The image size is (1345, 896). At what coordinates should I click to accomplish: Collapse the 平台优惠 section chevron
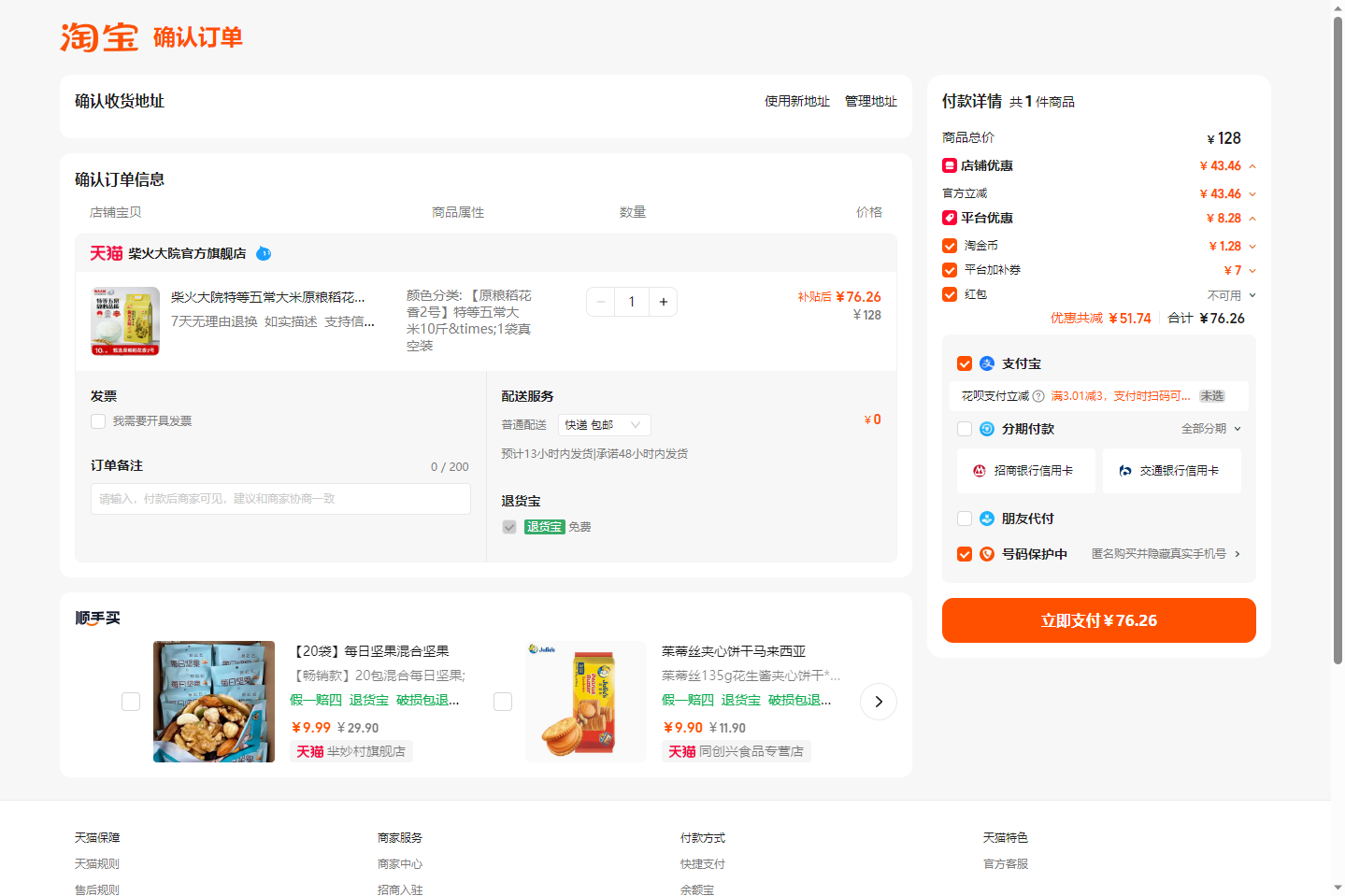click(1252, 219)
